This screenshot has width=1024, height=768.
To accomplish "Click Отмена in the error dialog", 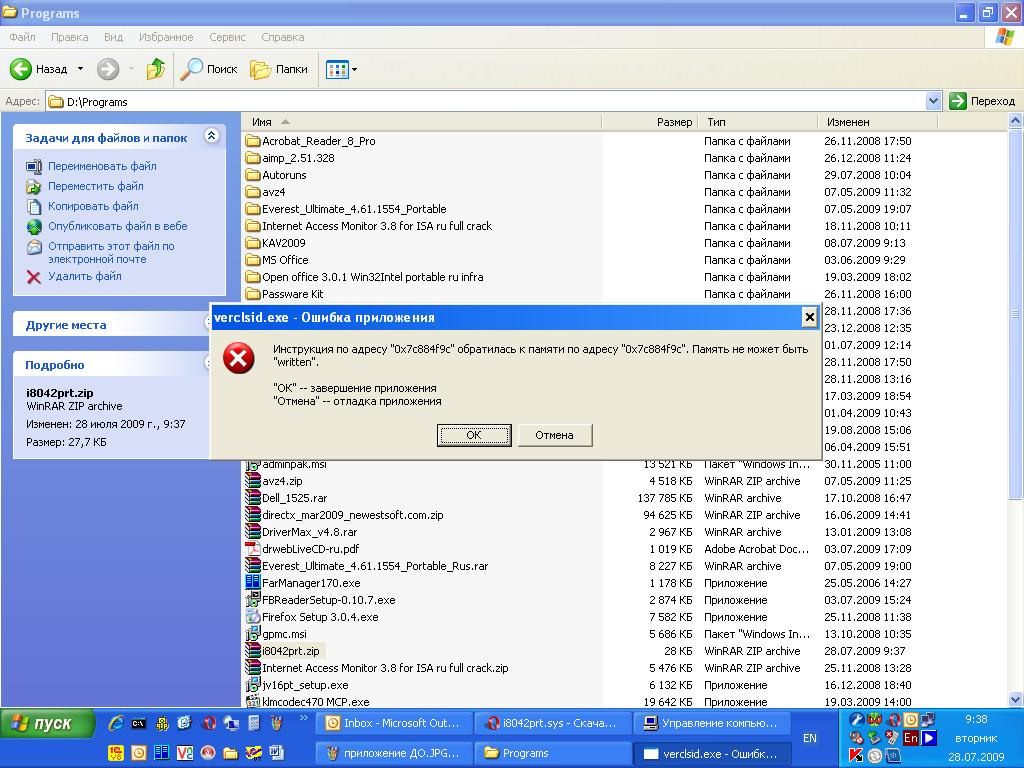I will 554,435.
